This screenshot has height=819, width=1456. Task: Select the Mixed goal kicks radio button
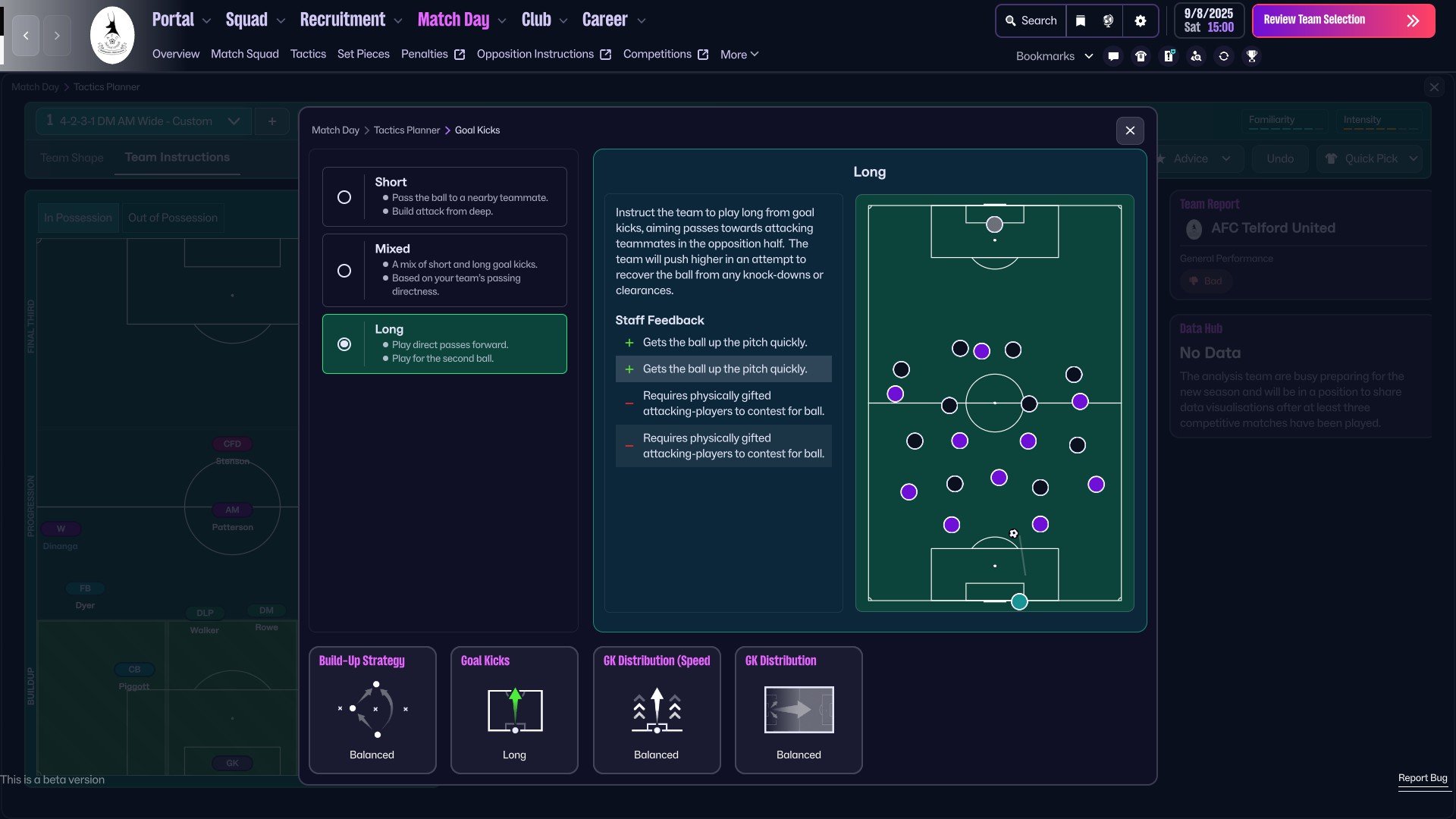pyautogui.click(x=344, y=271)
